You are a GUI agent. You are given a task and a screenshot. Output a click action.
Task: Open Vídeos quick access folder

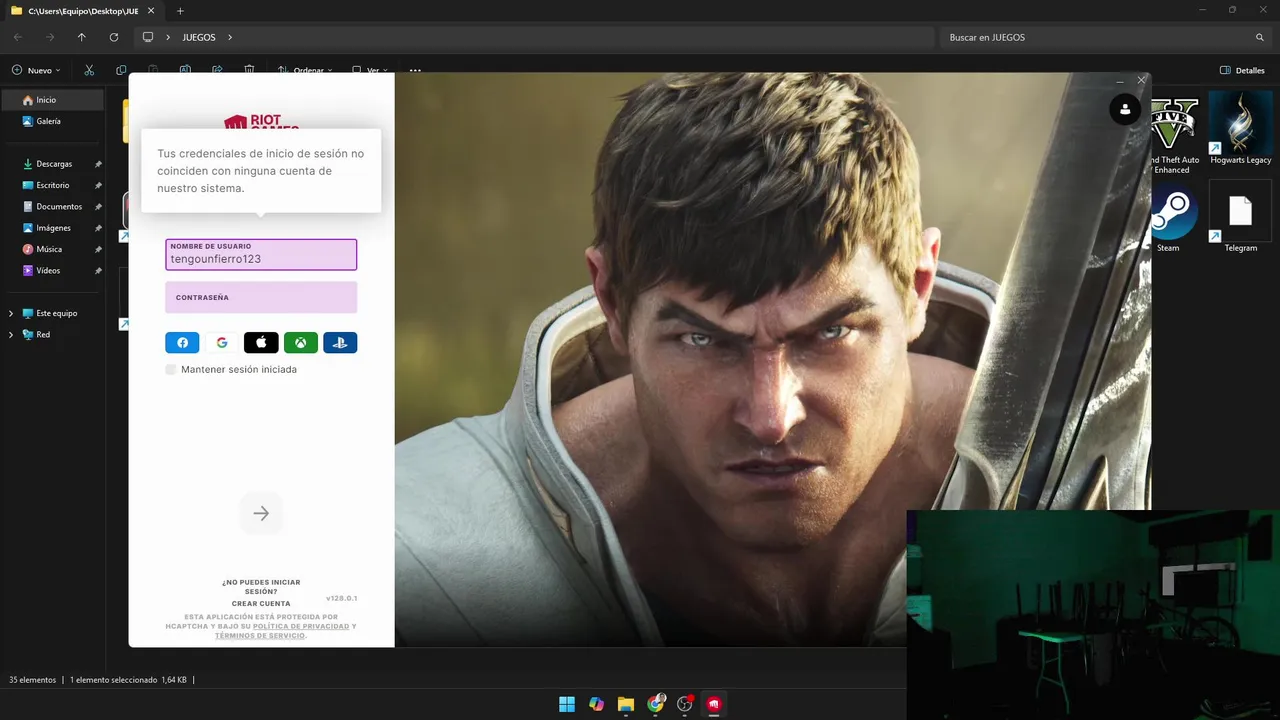pyautogui.click(x=48, y=271)
